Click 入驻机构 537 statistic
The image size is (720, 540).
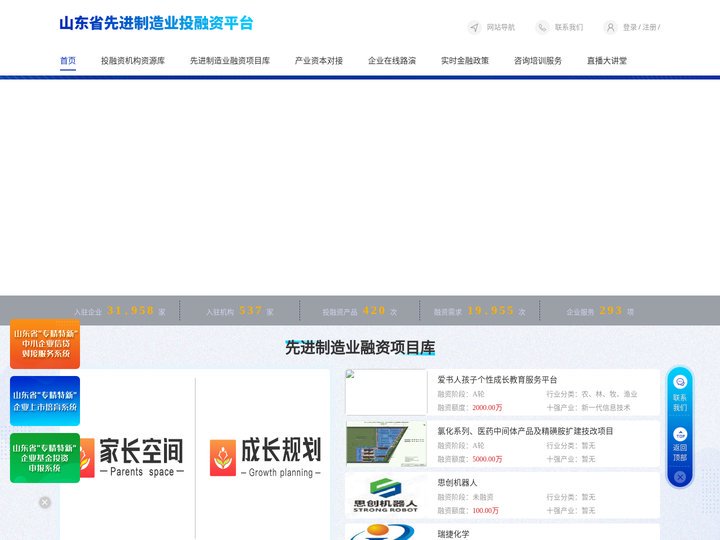240,311
